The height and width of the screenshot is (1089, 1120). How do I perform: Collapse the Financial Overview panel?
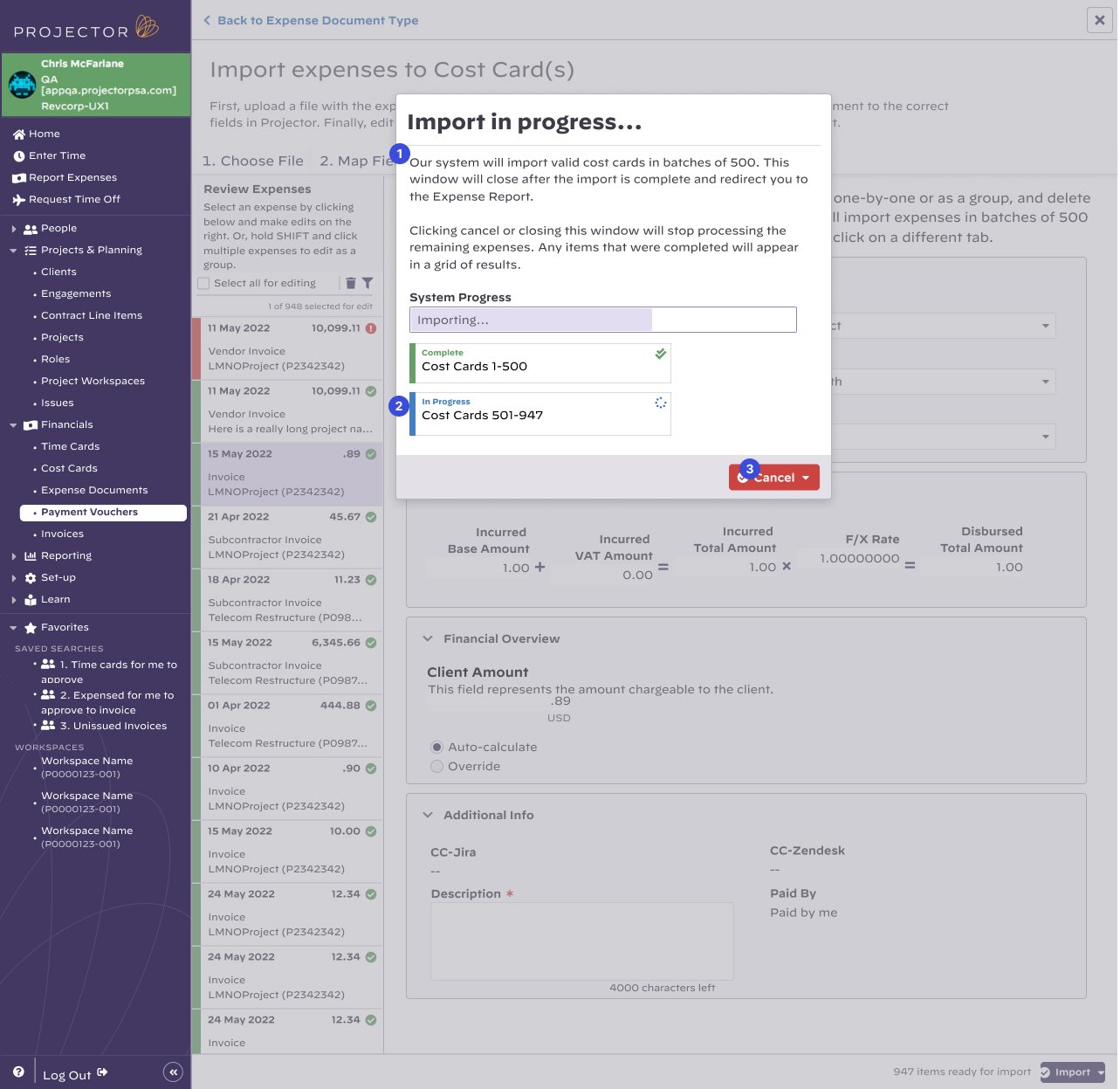click(428, 639)
